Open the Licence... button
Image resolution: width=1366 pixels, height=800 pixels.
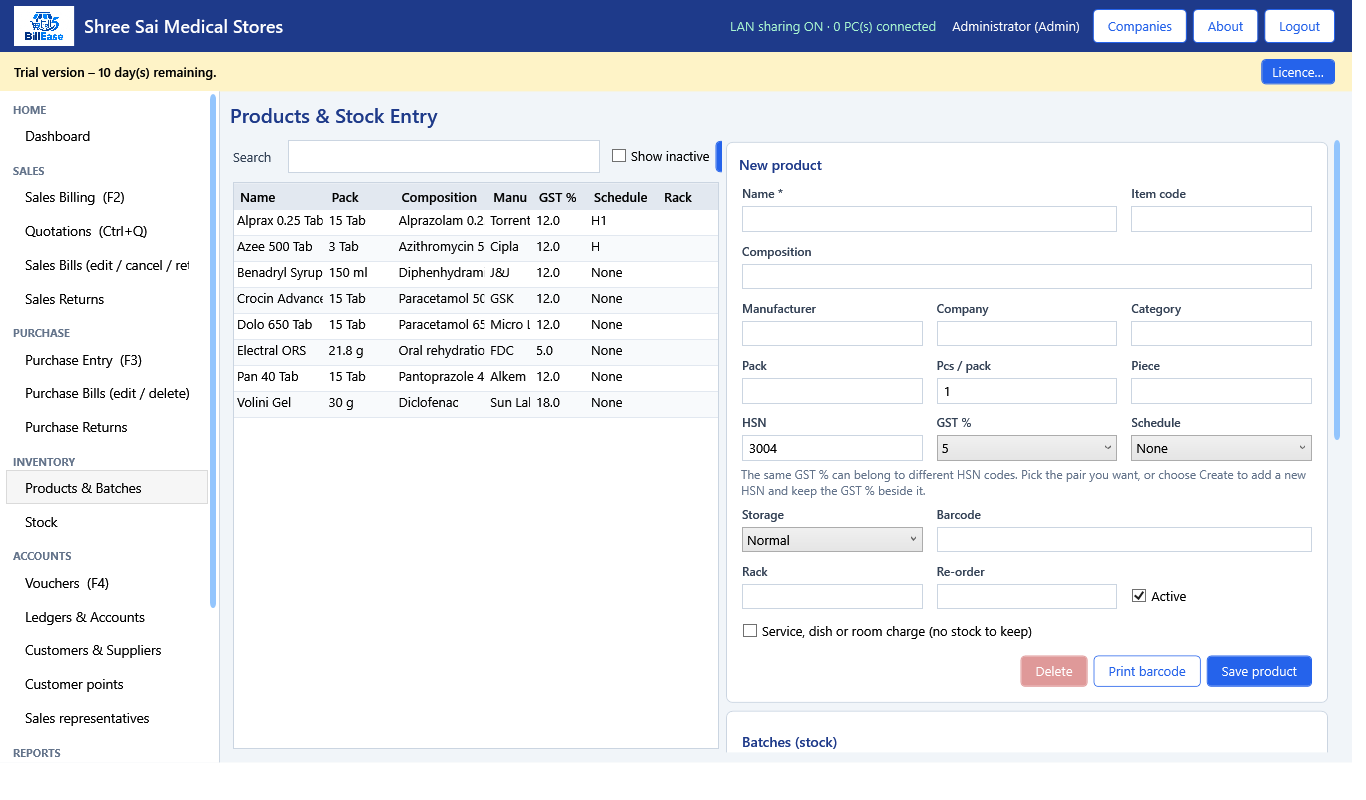(1297, 72)
